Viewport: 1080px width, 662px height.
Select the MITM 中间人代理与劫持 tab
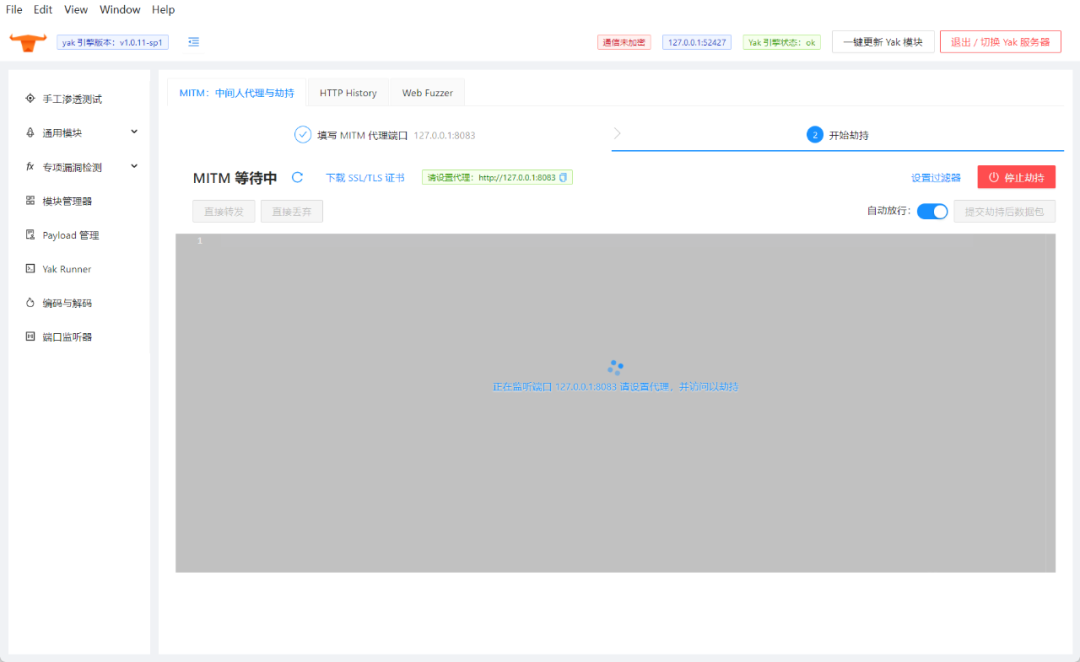[236, 92]
